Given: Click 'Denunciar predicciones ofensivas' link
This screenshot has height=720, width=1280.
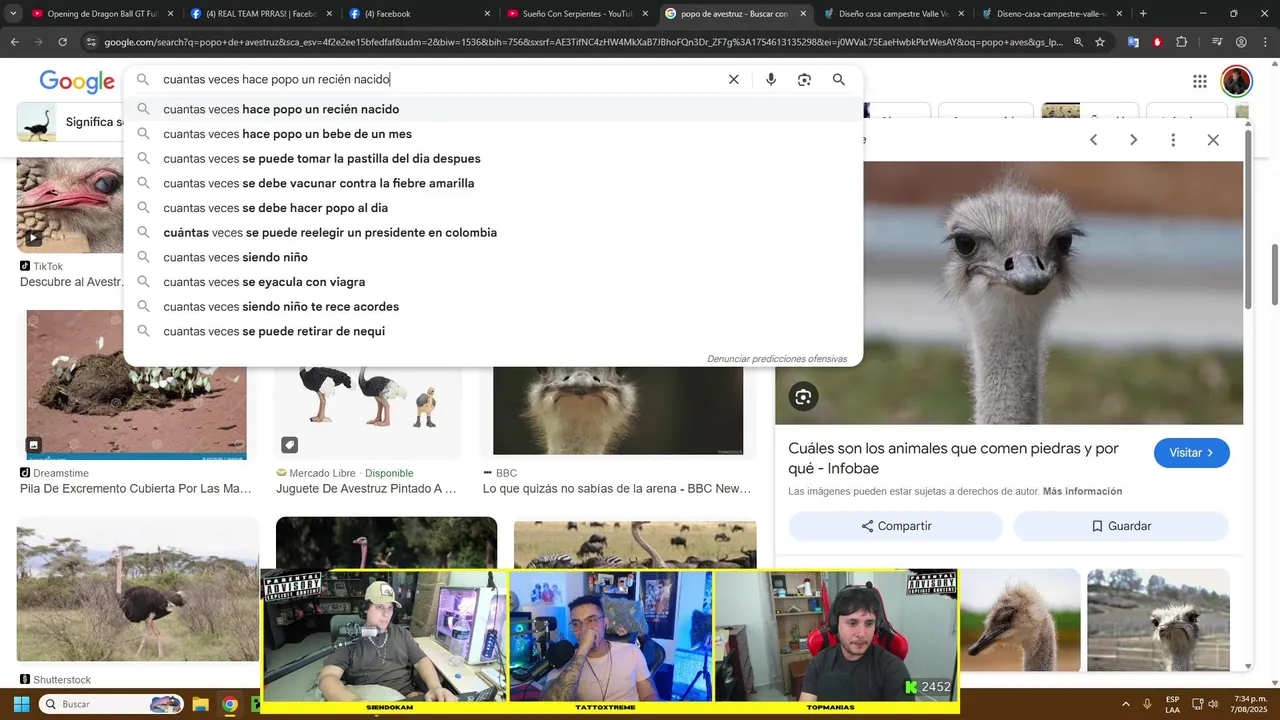Looking at the screenshot, I should pos(777,359).
